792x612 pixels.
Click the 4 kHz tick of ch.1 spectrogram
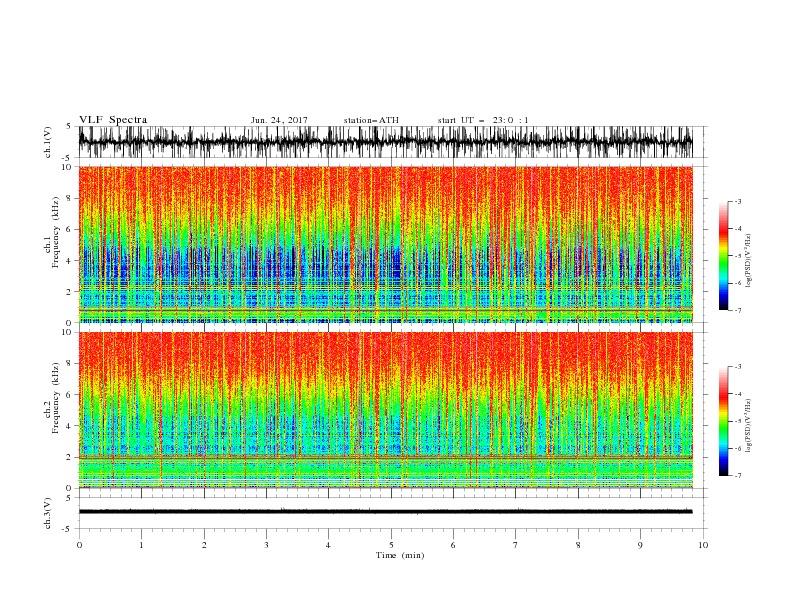coord(69,261)
